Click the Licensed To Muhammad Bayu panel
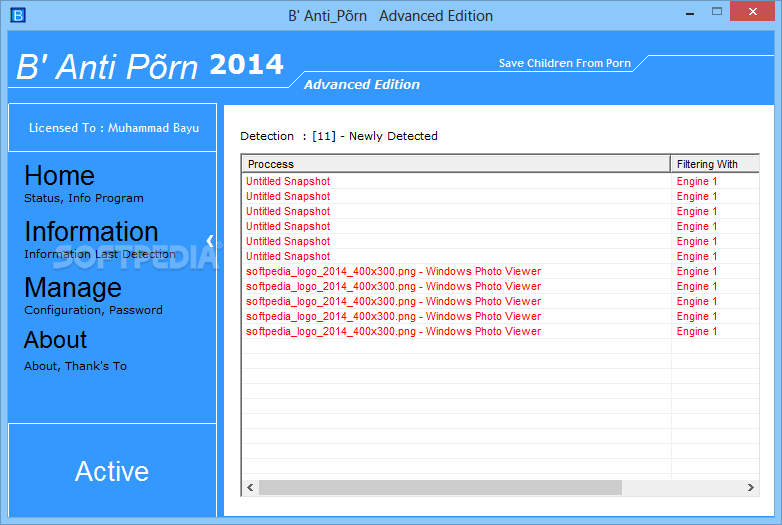The height and width of the screenshot is (525, 782). click(x=112, y=128)
